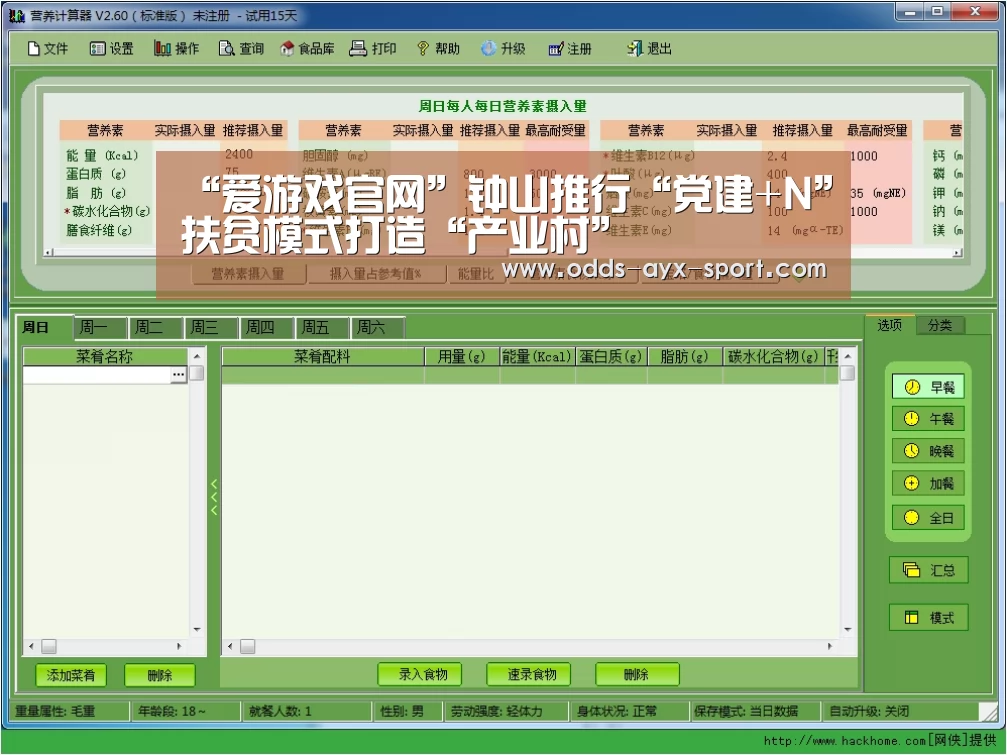Click the 升级 (Upgrade) toolbar item
Viewport: 1007px width, 755px height.
pos(504,48)
